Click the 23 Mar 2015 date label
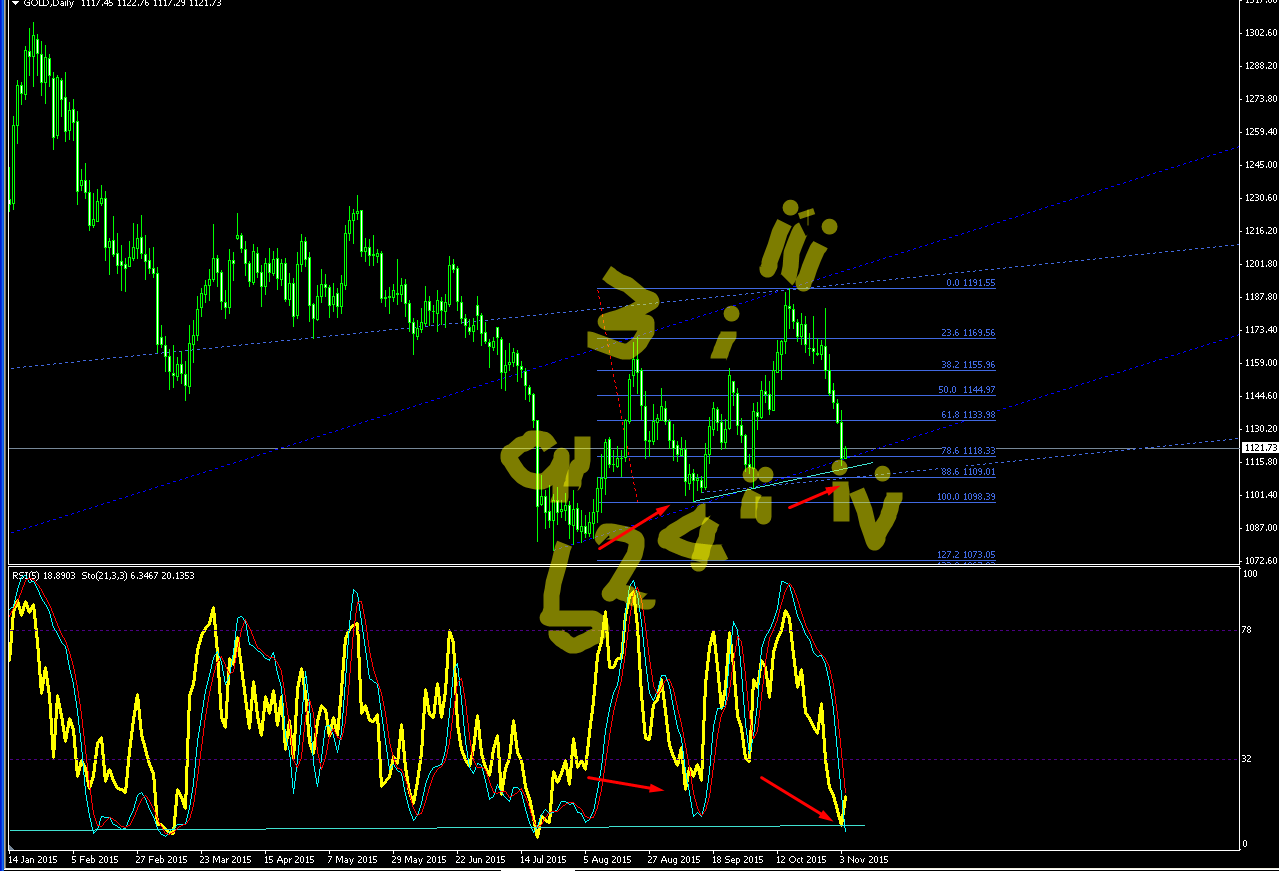The image size is (1279, 871). tap(225, 859)
